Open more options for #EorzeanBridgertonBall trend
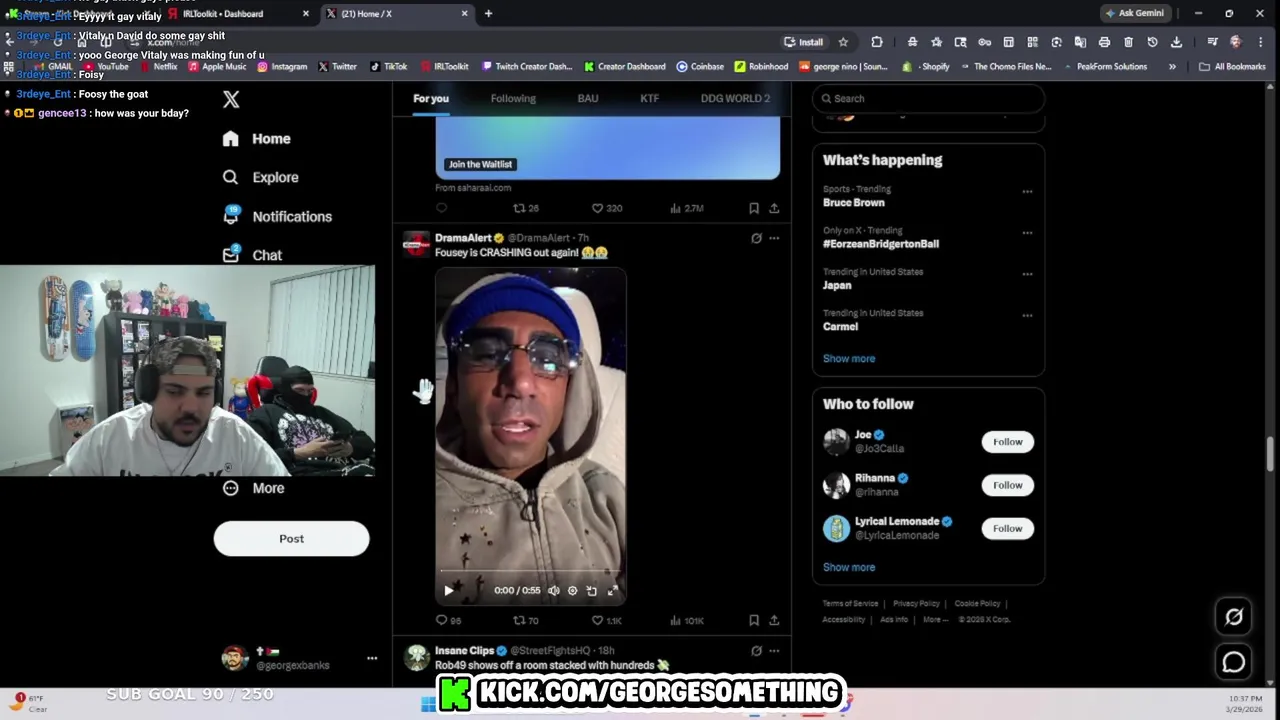 1027,233
